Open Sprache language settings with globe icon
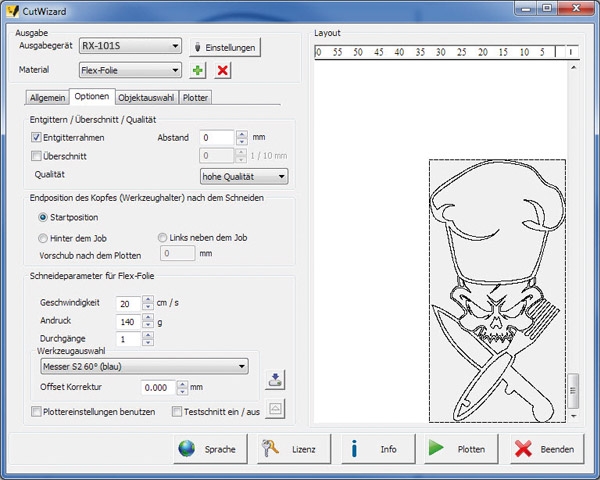This screenshot has height=480, width=600. coord(208,449)
